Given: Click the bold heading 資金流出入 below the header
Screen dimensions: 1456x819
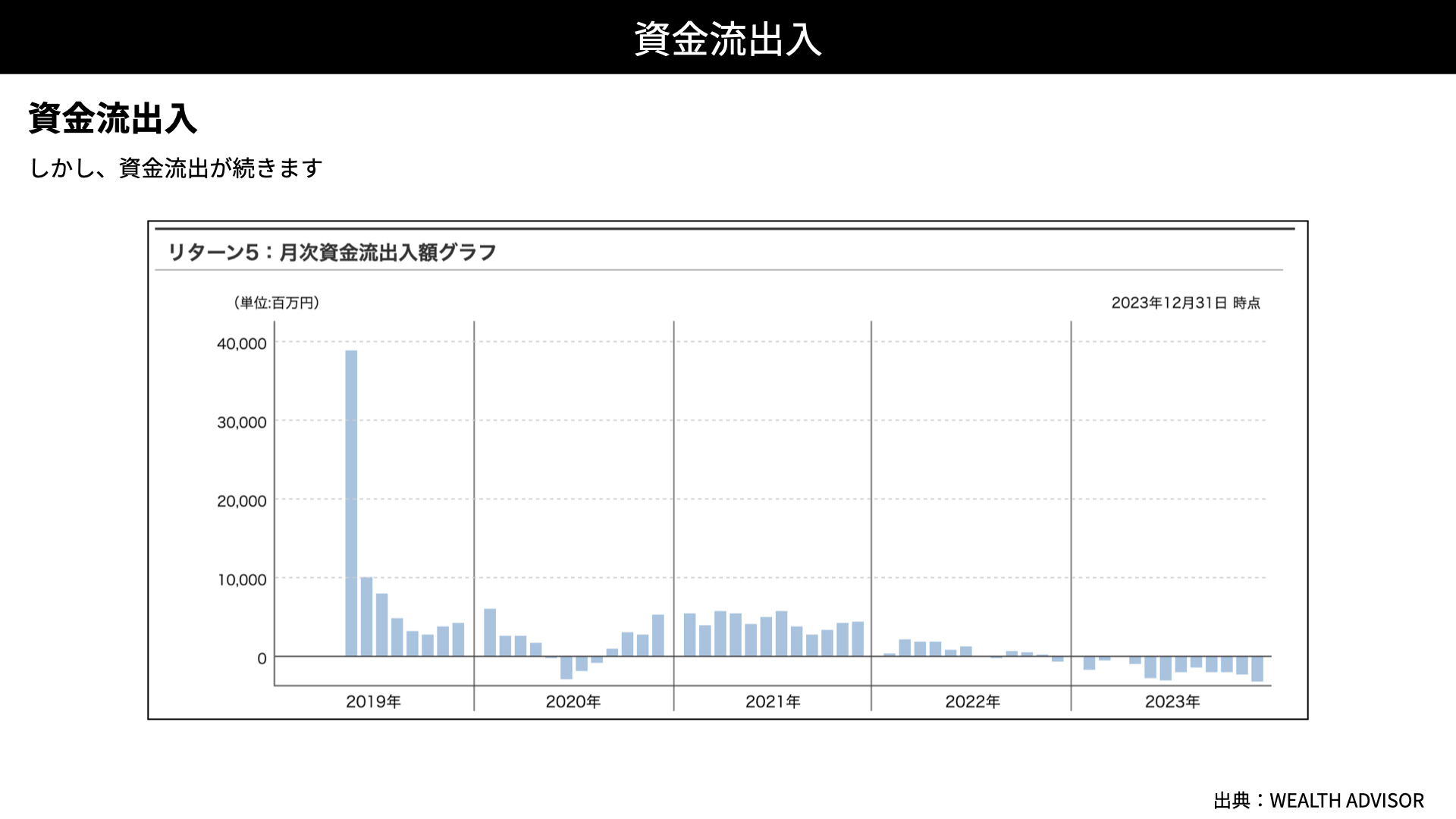Looking at the screenshot, I should coord(113,119).
